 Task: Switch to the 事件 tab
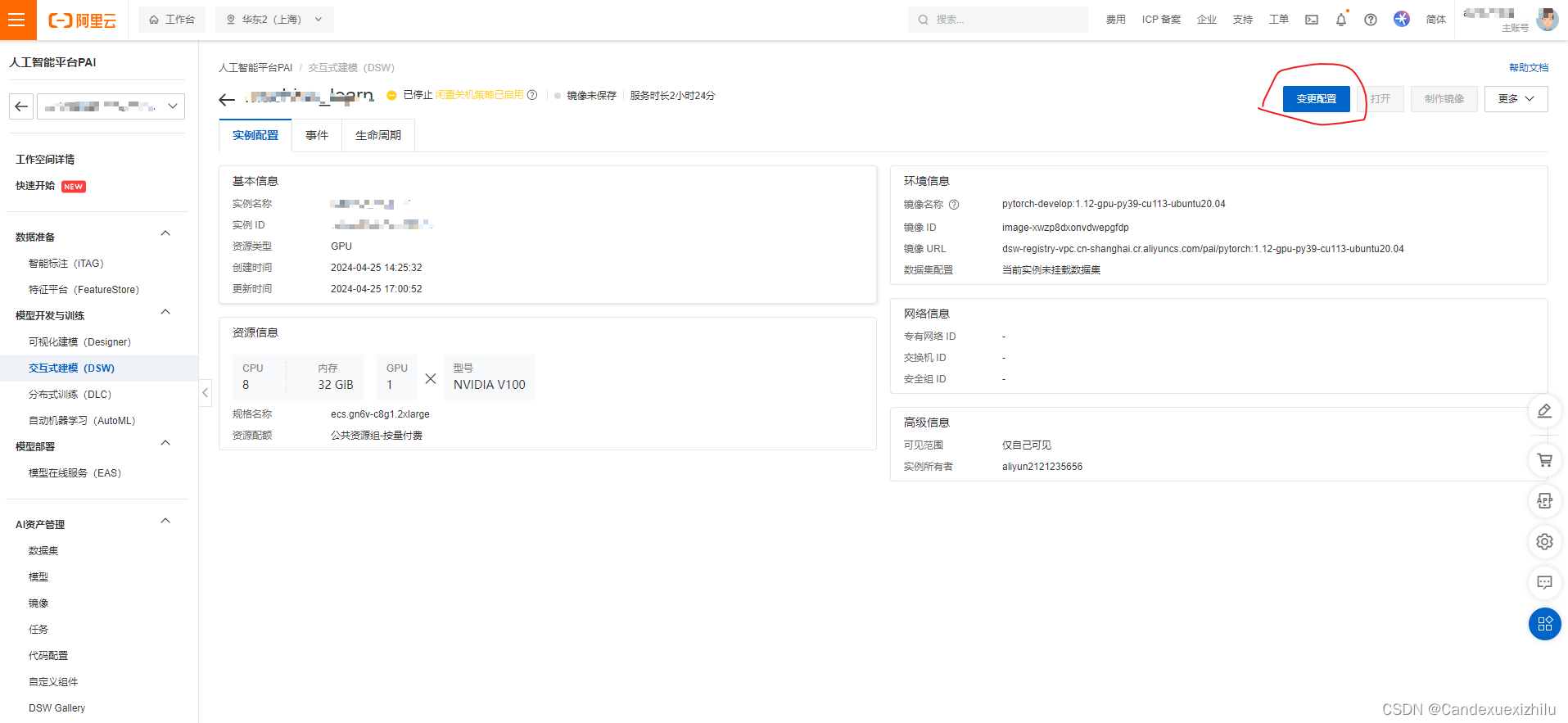[317, 136]
